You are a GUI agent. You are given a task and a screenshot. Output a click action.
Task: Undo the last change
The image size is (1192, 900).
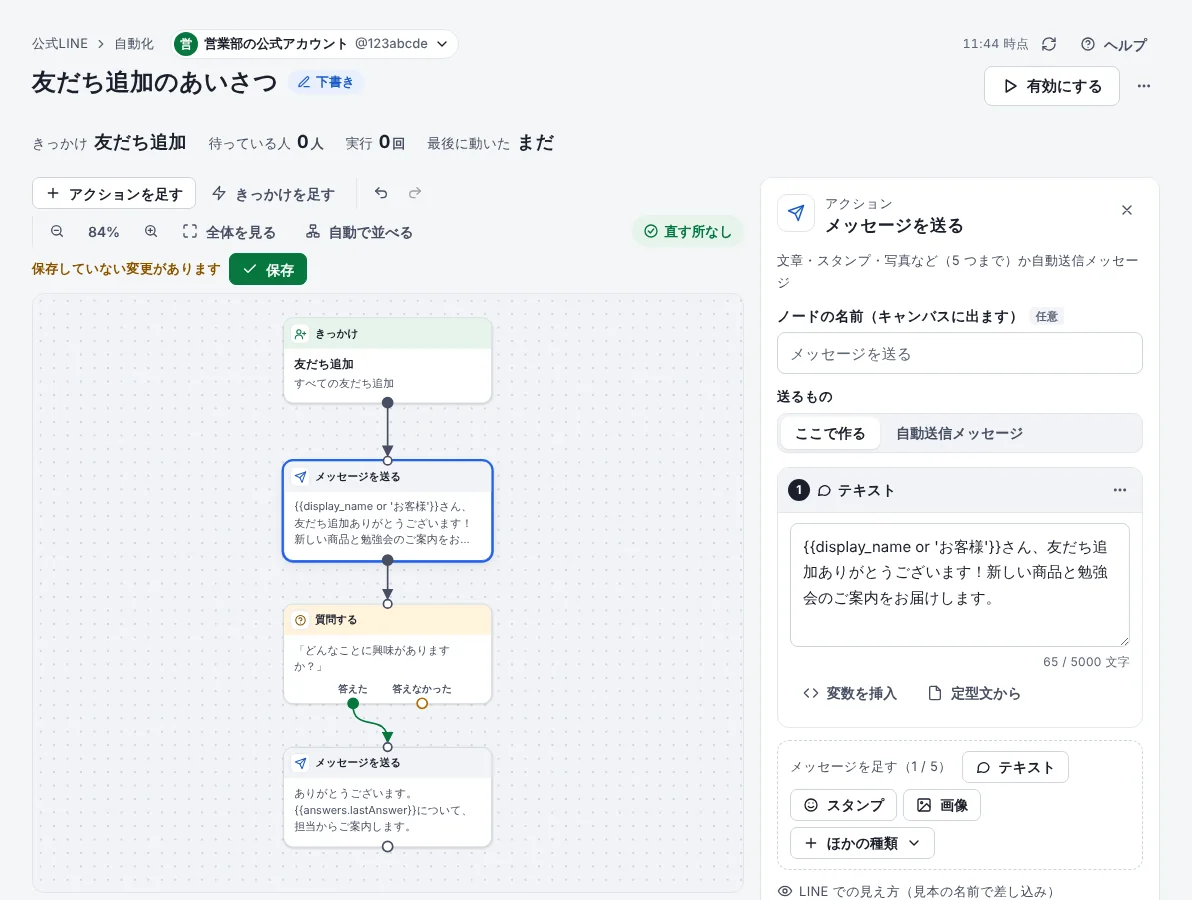(x=381, y=193)
